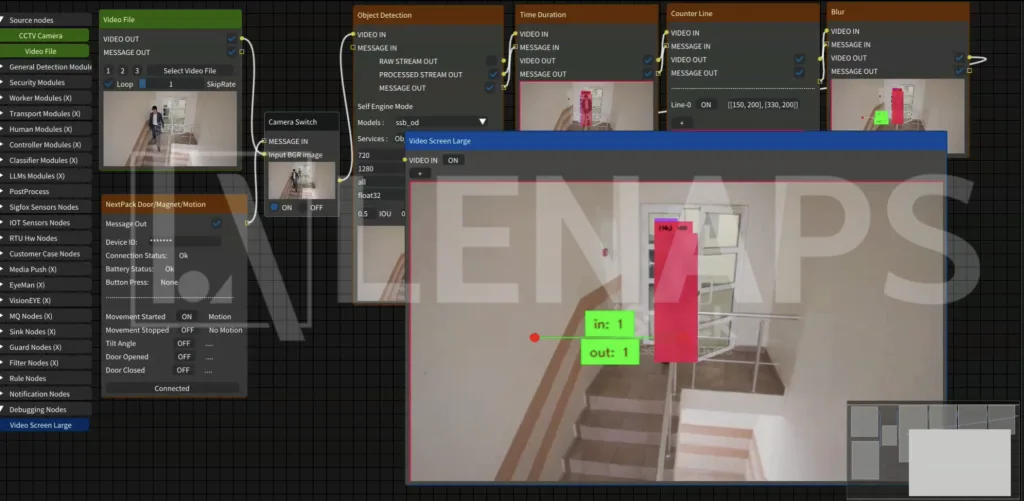The height and width of the screenshot is (501, 1024).
Task: Click the Blur node's VIDEO OUT connector pin
Action: click(x=968, y=58)
